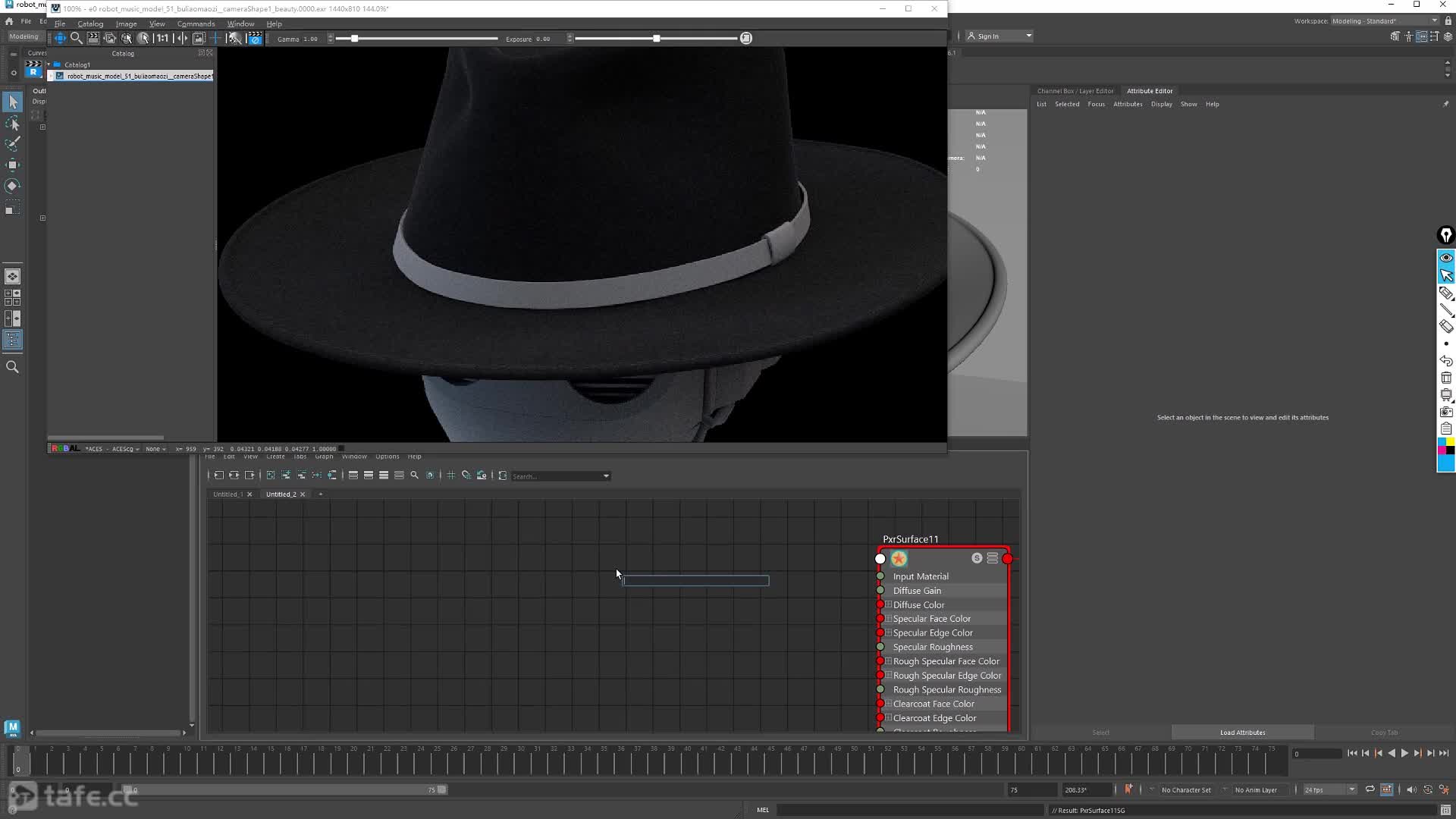Viewport: 1456px width, 819px height.
Task: Add a new Hypershade tab with the plus button
Action: pos(321,494)
